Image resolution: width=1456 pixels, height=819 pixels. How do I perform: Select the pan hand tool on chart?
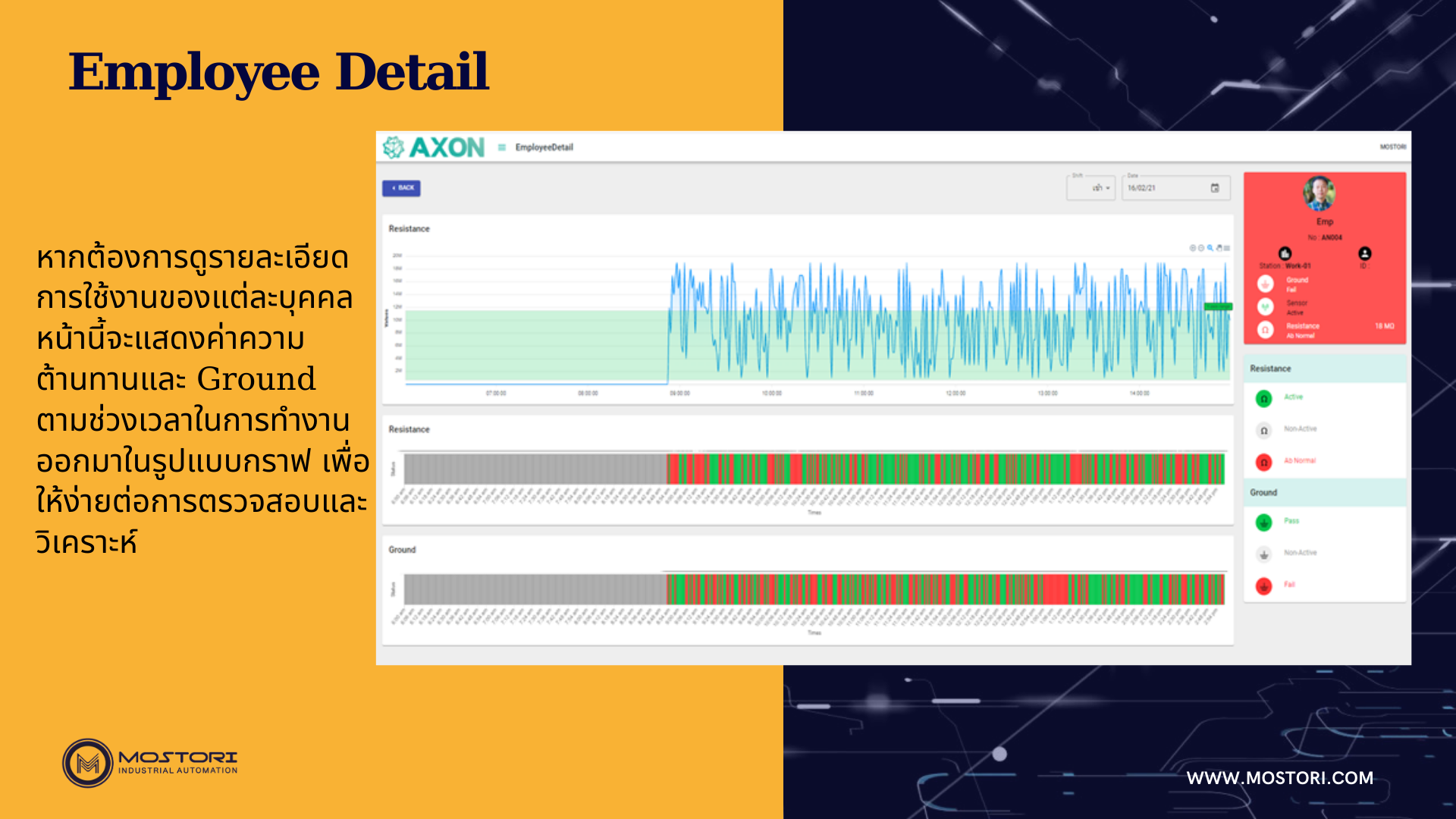pos(1219,248)
